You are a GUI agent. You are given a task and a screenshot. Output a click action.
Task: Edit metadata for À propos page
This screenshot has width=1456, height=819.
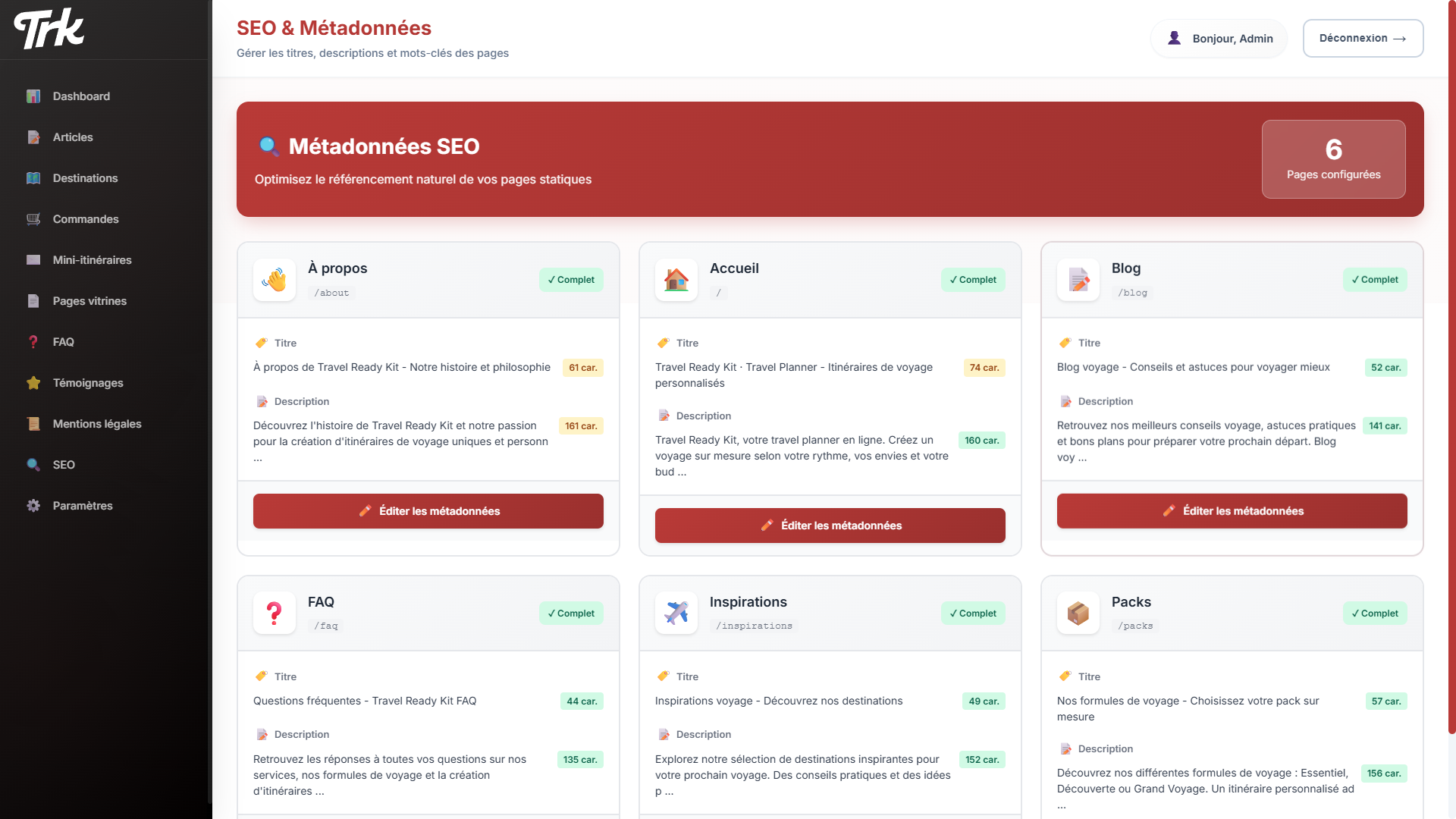[x=428, y=511]
